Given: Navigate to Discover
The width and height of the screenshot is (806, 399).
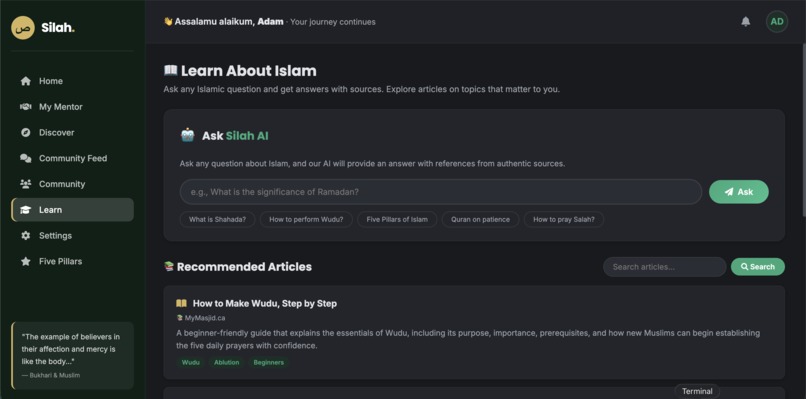Looking at the screenshot, I should click(72, 133).
